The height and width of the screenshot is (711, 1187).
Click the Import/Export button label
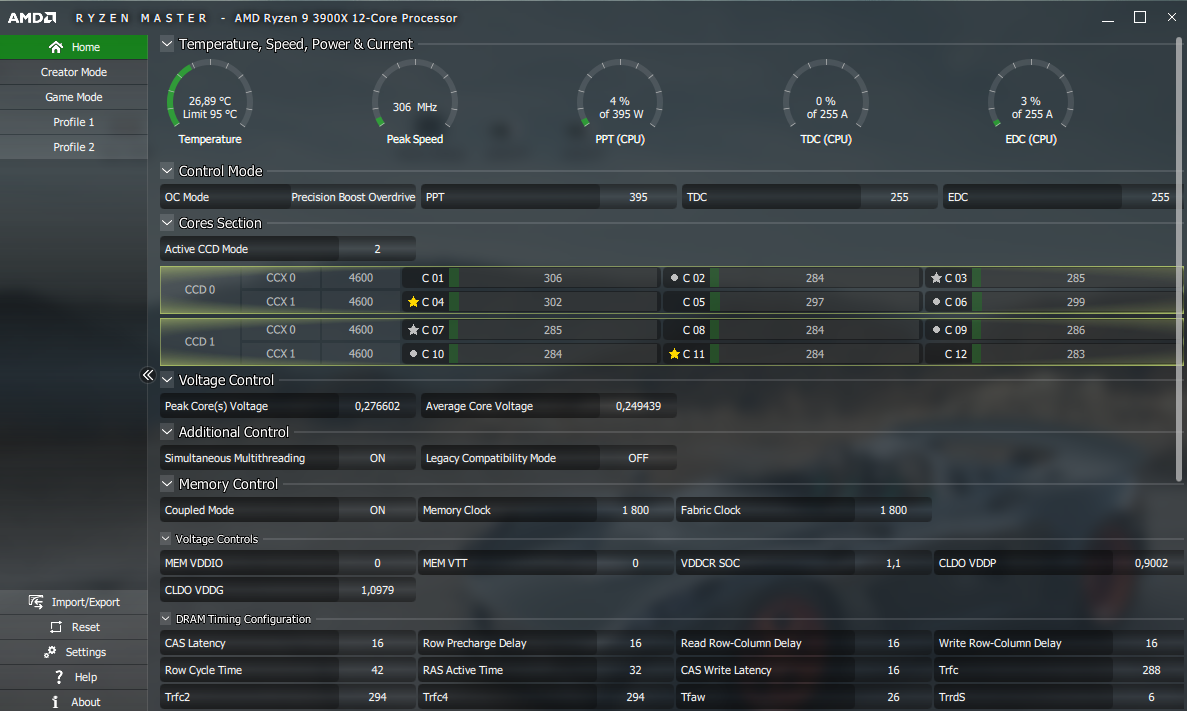[86, 602]
